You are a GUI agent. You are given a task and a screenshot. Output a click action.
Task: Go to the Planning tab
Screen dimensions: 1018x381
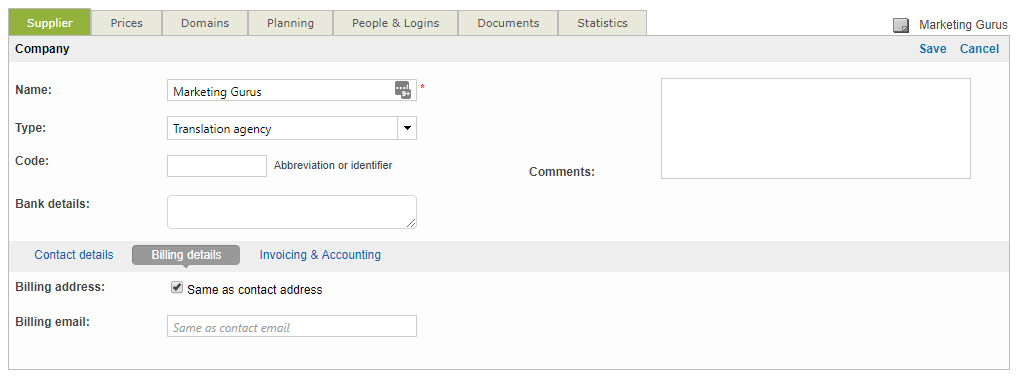[290, 23]
